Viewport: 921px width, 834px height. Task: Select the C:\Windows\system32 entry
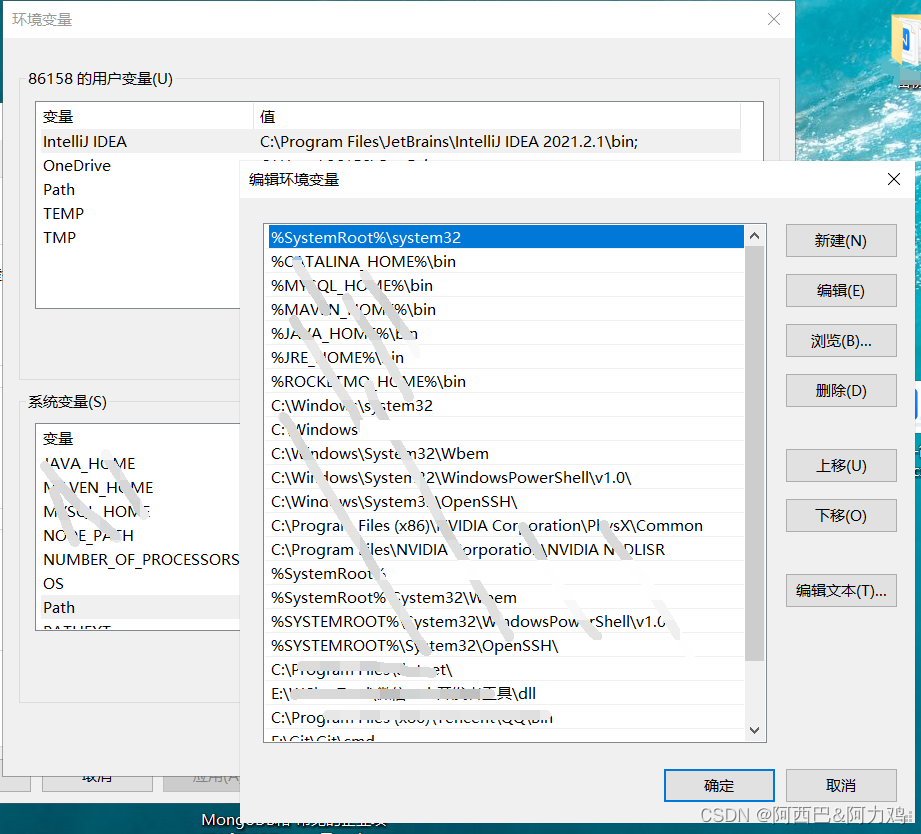[506, 406]
